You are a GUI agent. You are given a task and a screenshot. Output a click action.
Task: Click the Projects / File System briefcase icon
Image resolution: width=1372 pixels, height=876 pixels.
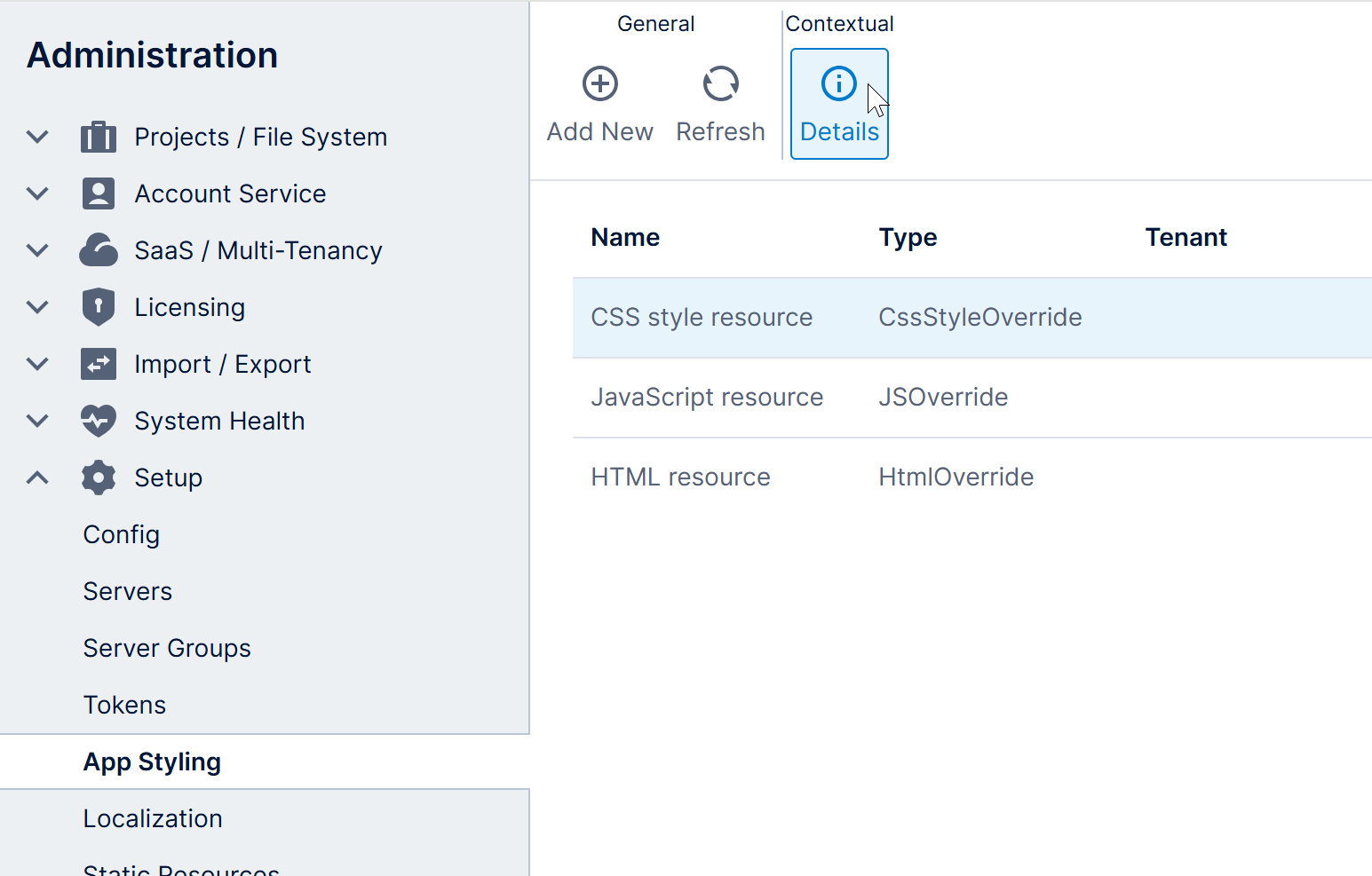tap(99, 136)
